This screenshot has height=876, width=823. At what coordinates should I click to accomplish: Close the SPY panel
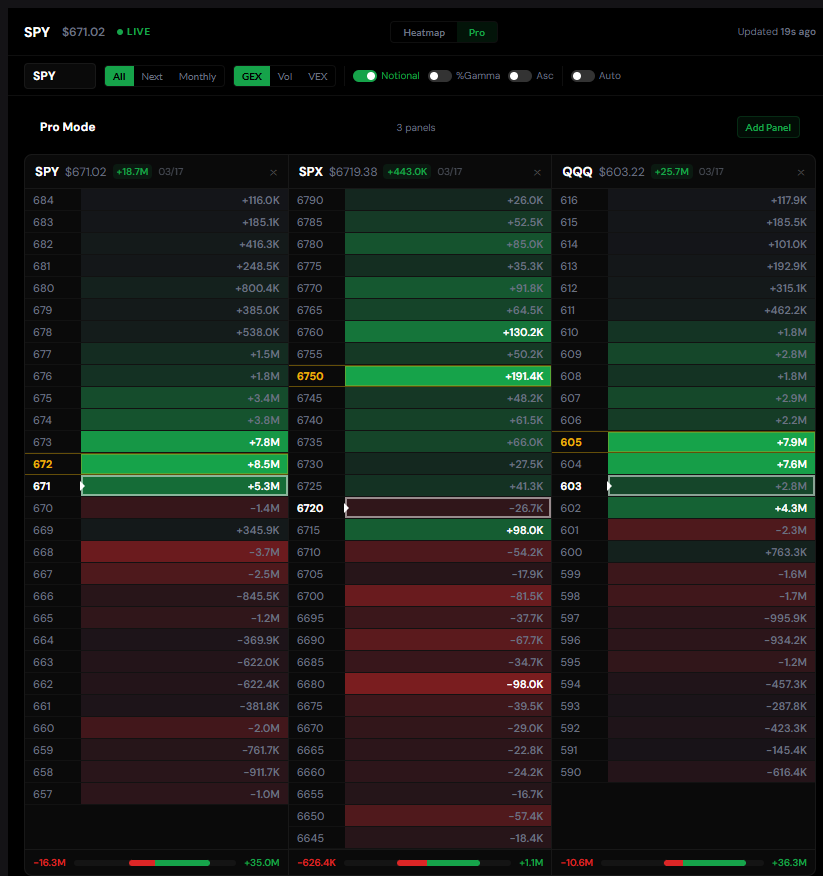273,172
